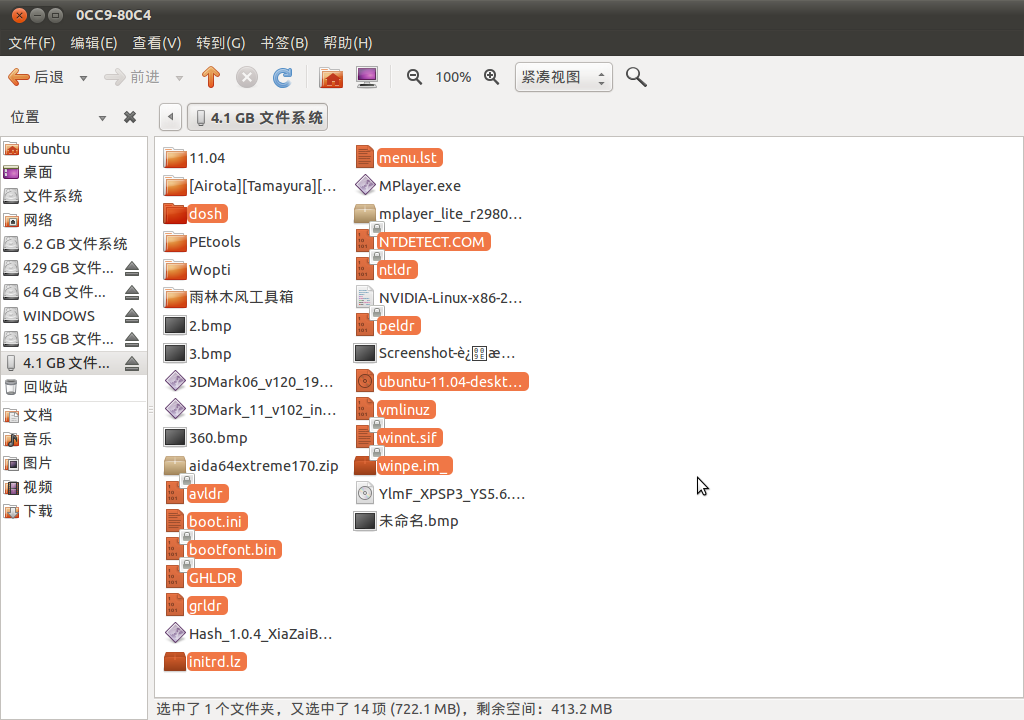Open 图片 bookmark in the sidebar
1024x720 pixels.
pos(74,463)
